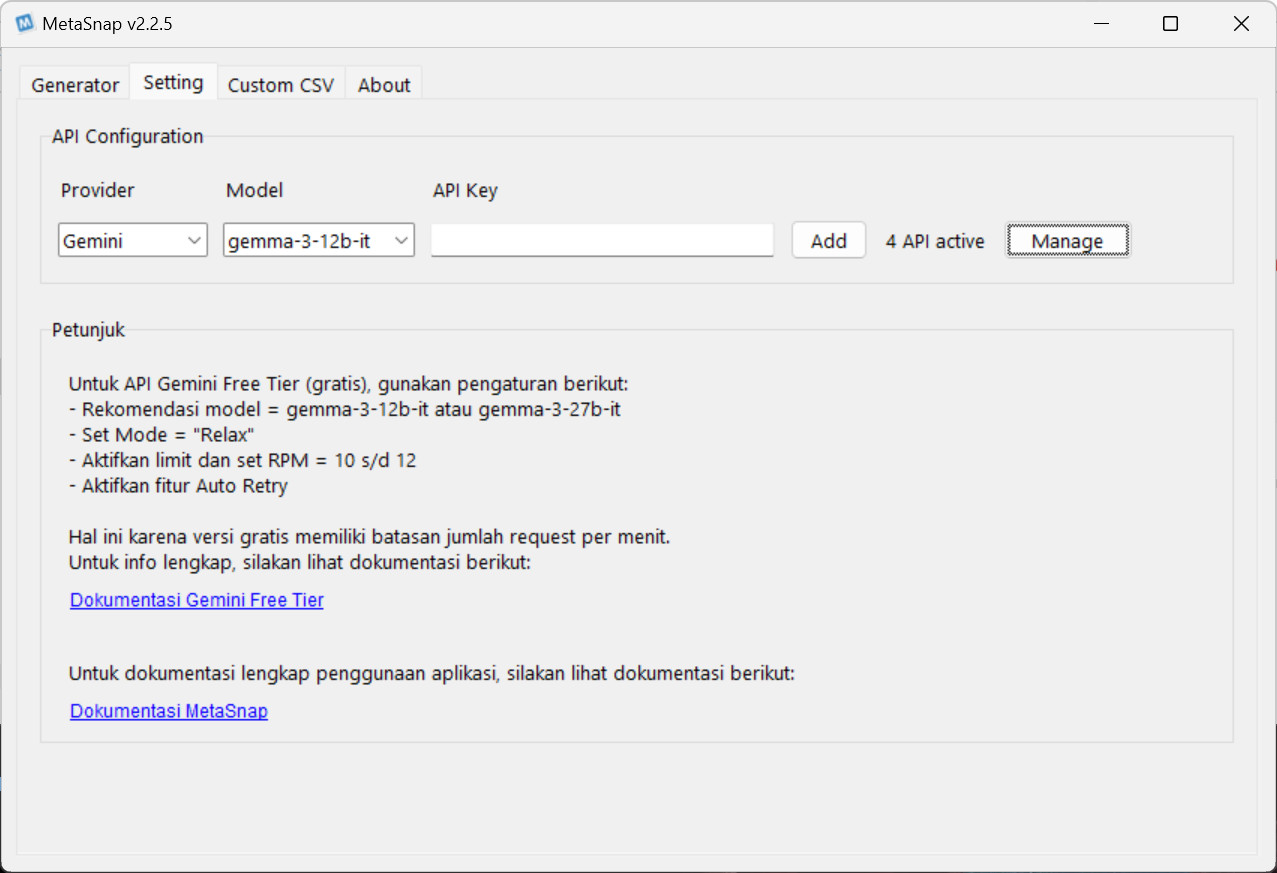1277x873 pixels.
Task: Click the 'MetaSnap v2.2.5' window title
Action: tap(107, 24)
